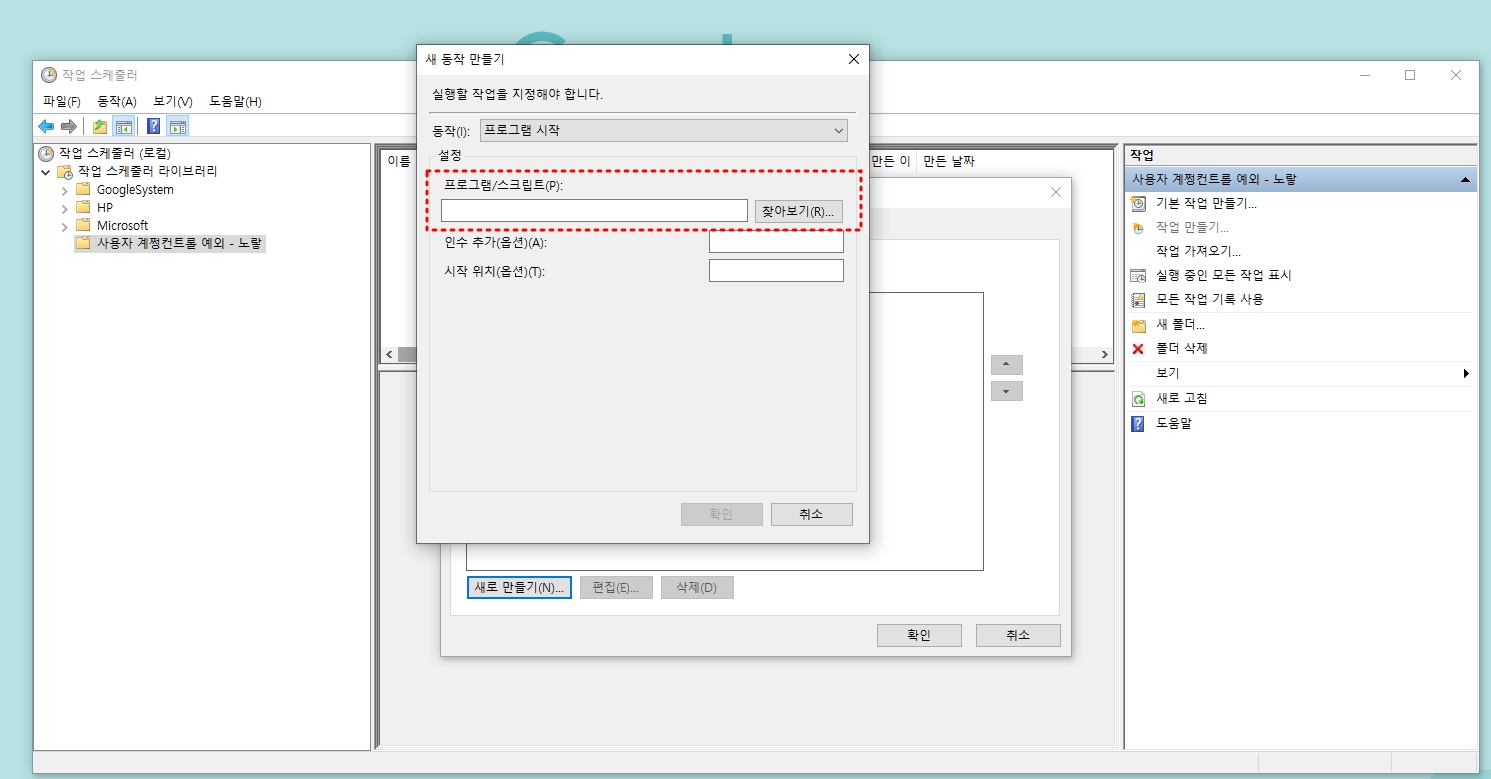Select 작업 스케줄러 (로컬) root node
This screenshot has height=779, width=1491.
[114, 154]
